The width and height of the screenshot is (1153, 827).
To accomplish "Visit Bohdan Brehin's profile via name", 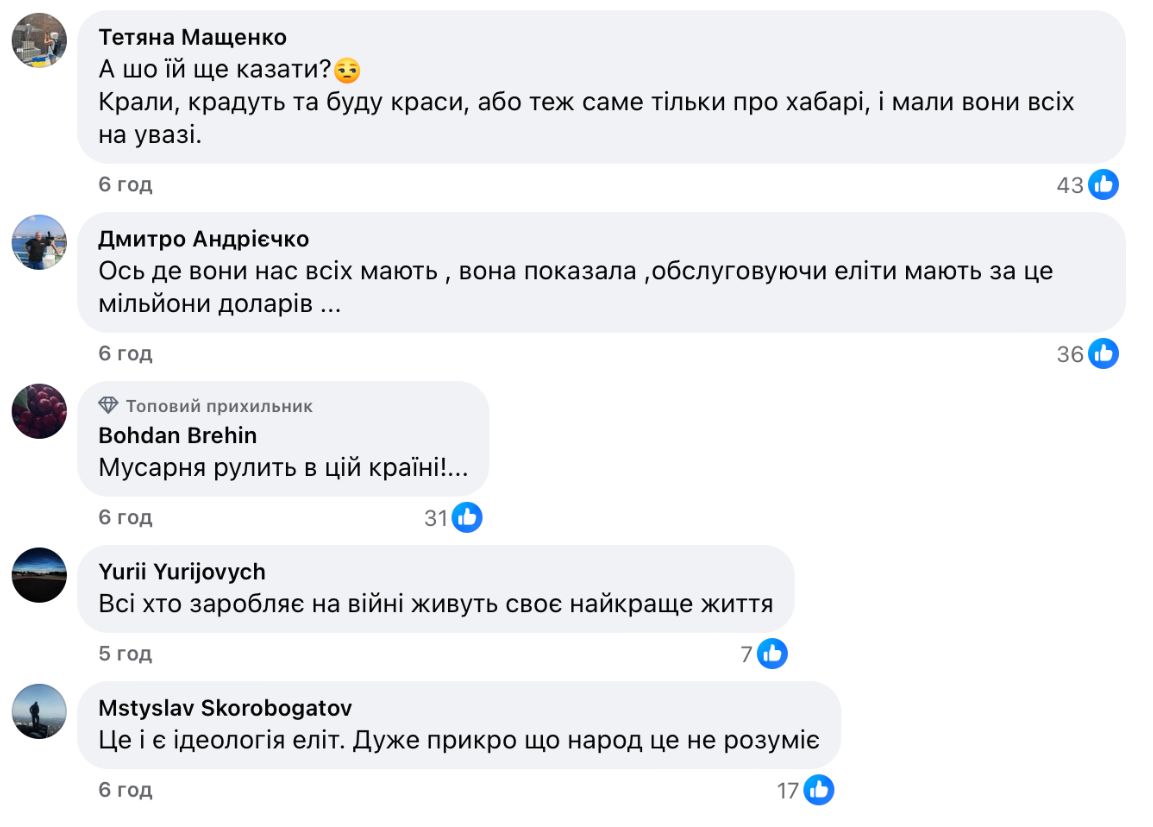I will click(x=178, y=435).
